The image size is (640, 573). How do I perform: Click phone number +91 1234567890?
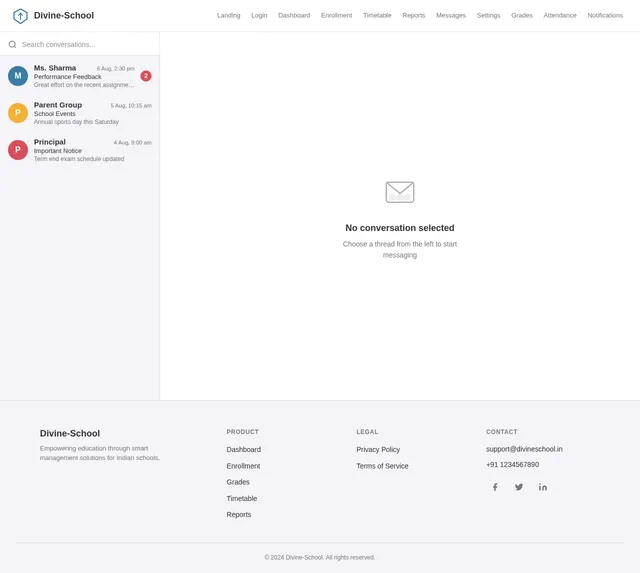tap(512, 464)
